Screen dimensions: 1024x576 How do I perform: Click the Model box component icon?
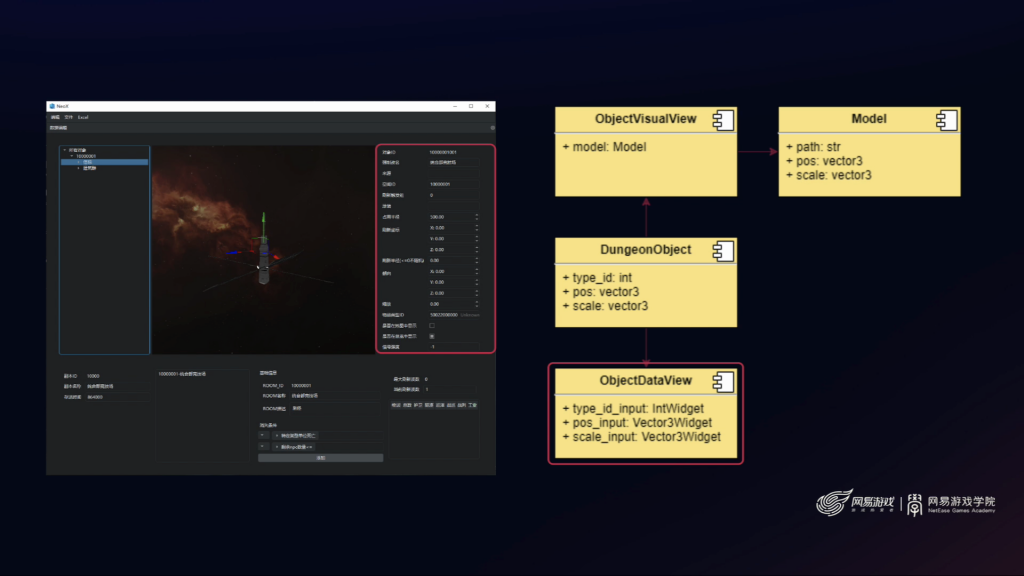[946, 120]
